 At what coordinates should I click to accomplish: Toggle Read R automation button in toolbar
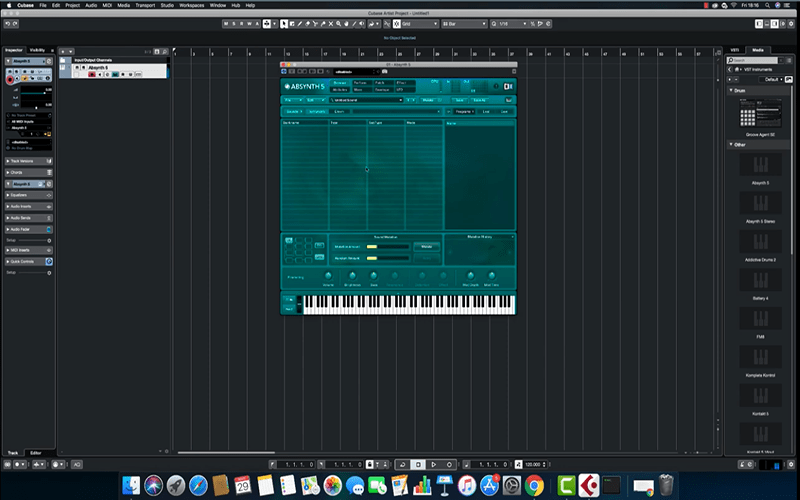tap(241, 24)
